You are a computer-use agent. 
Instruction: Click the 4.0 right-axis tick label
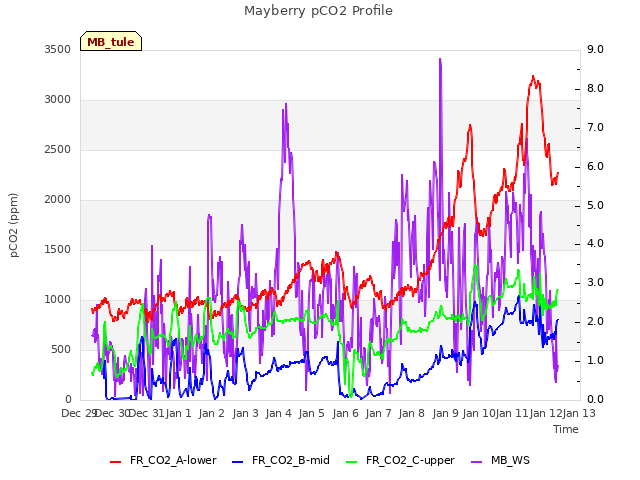595,244
